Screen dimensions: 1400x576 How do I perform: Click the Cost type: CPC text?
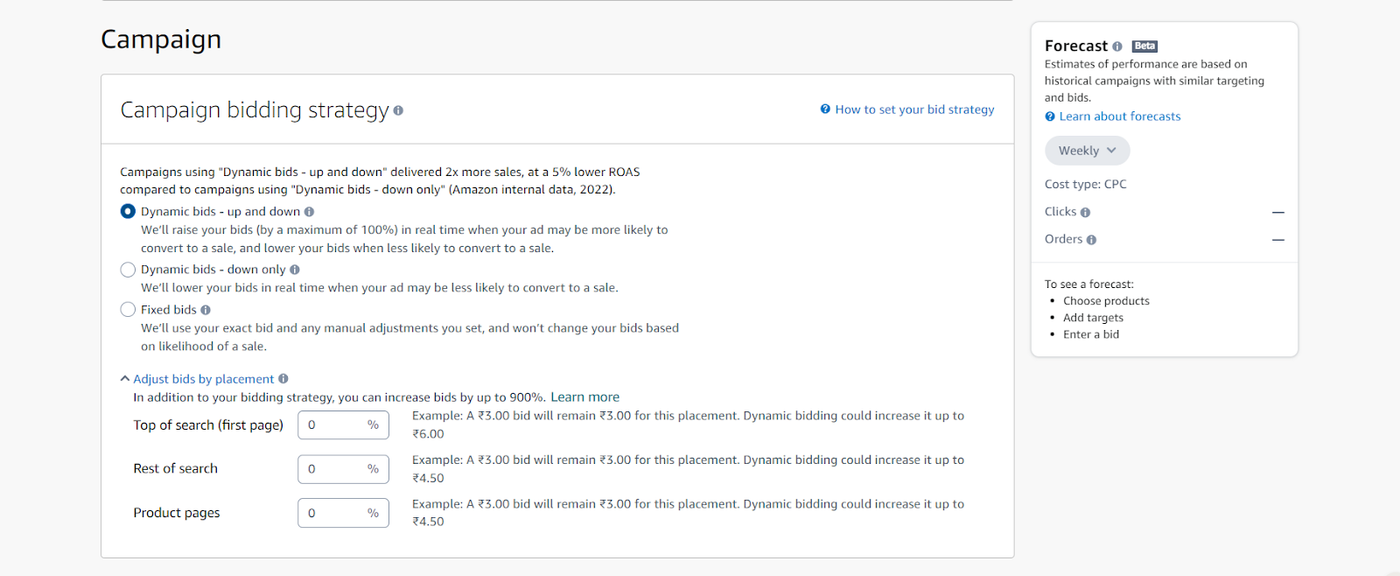[x=1085, y=184]
